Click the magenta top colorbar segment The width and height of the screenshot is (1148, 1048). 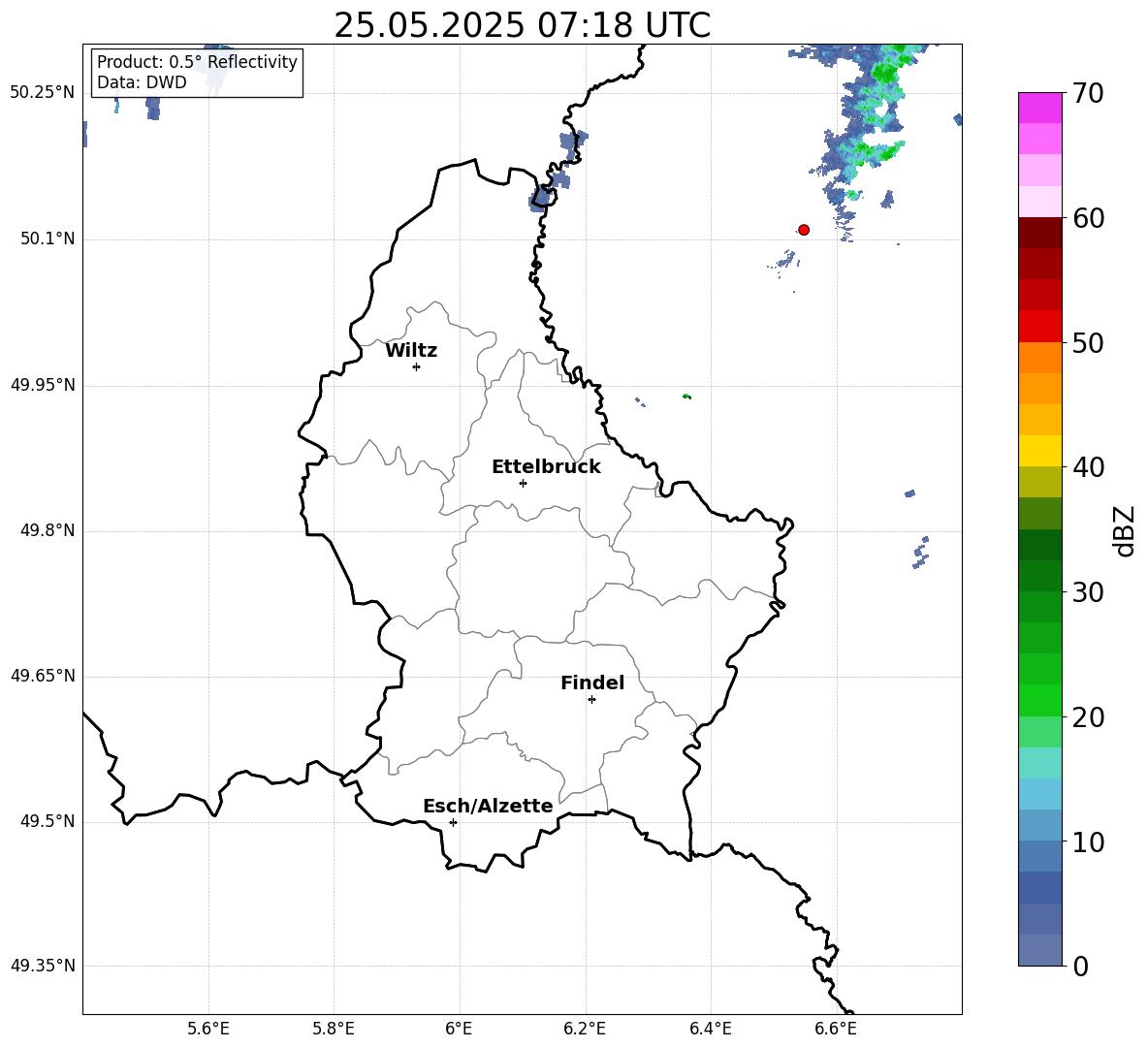(1039, 109)
